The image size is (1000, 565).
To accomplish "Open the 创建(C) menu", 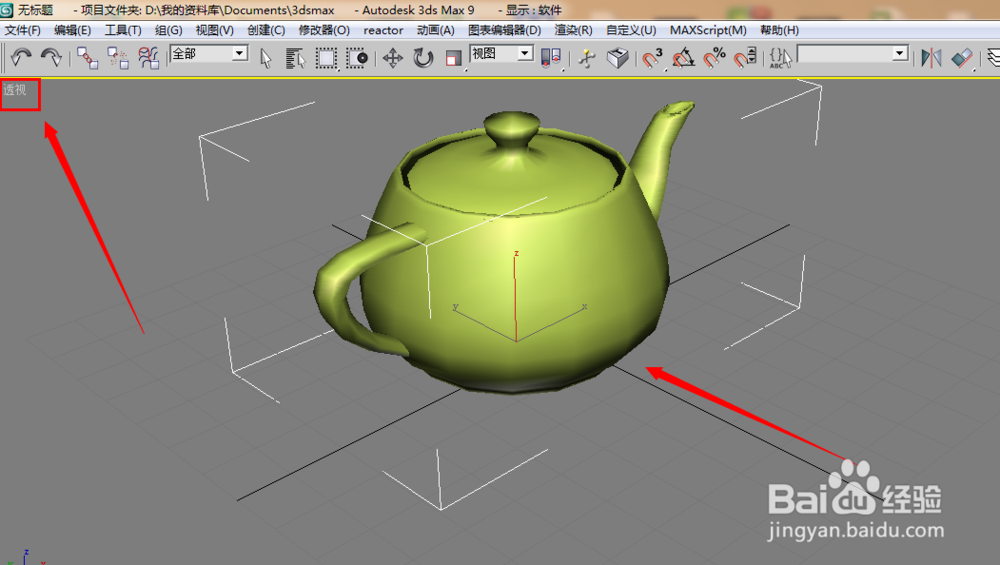I will click(x=266, y=30).
